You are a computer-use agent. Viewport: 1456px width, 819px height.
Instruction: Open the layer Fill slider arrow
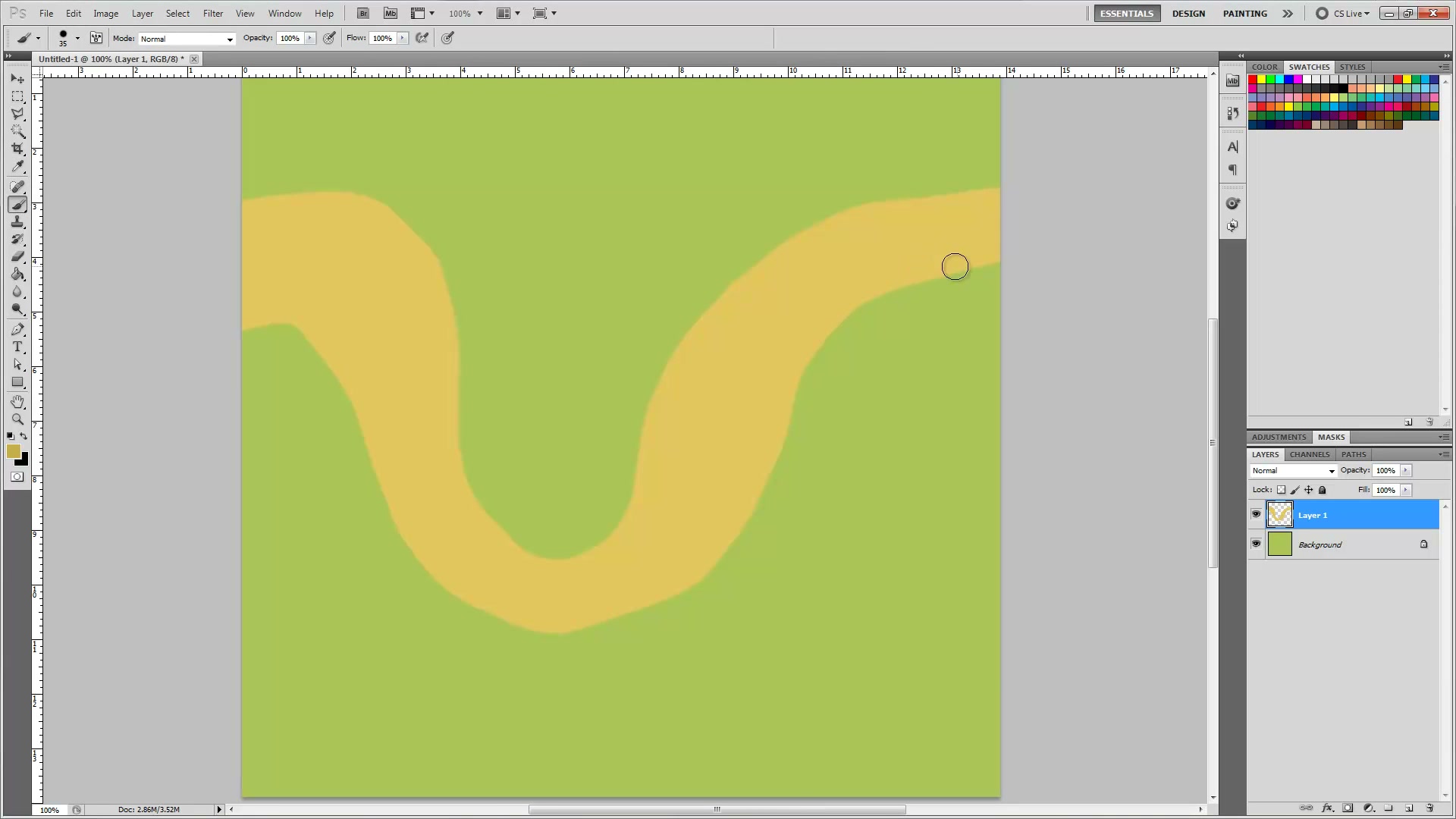point(1406,491)
